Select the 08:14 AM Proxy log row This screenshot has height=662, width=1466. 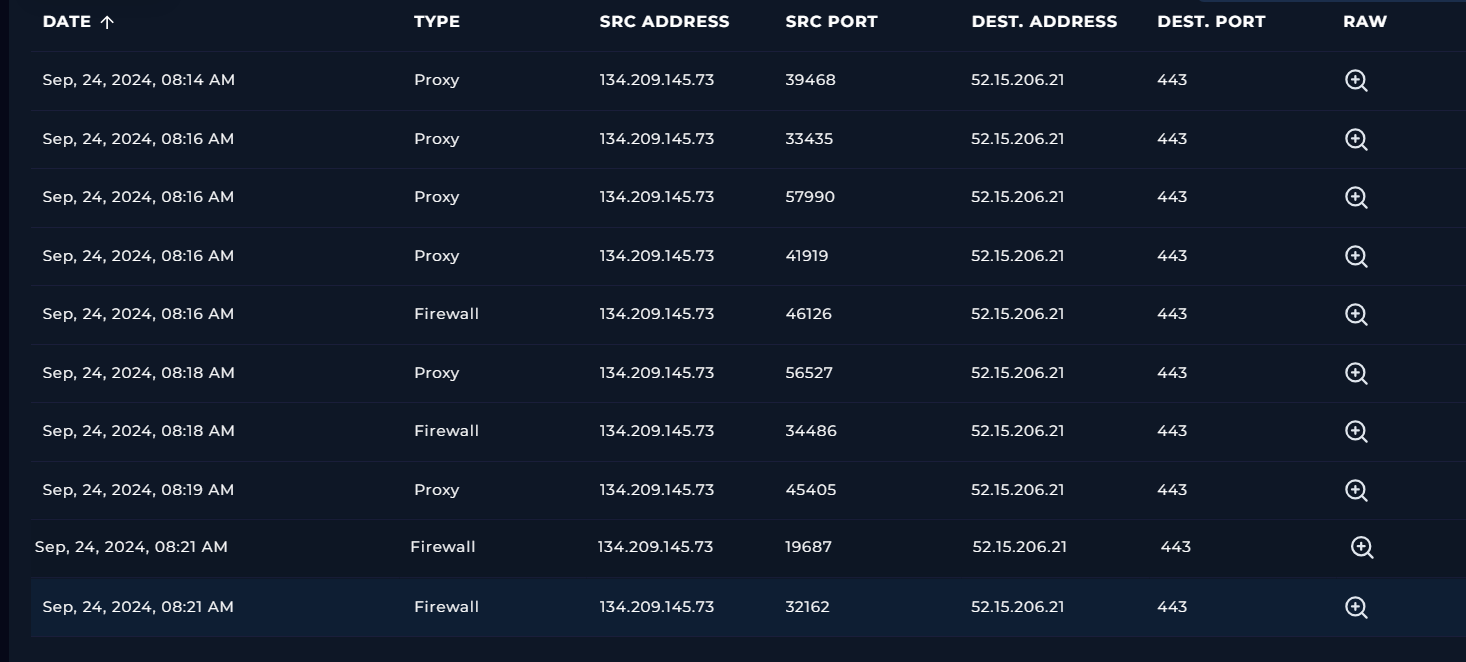pyautogui.click(x=748, y=81)
